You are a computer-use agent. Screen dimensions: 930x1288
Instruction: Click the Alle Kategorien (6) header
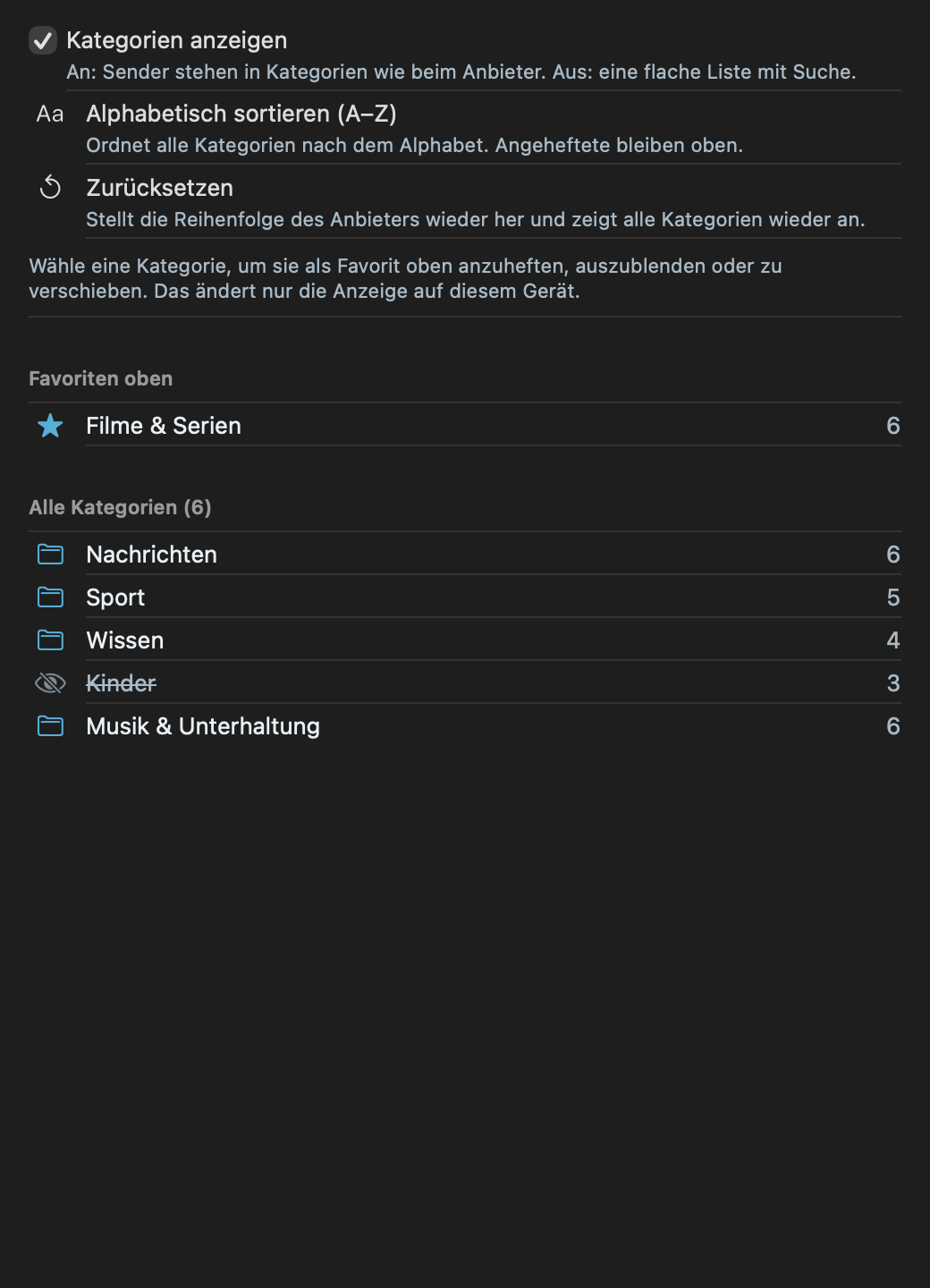[x=120, y=507]
